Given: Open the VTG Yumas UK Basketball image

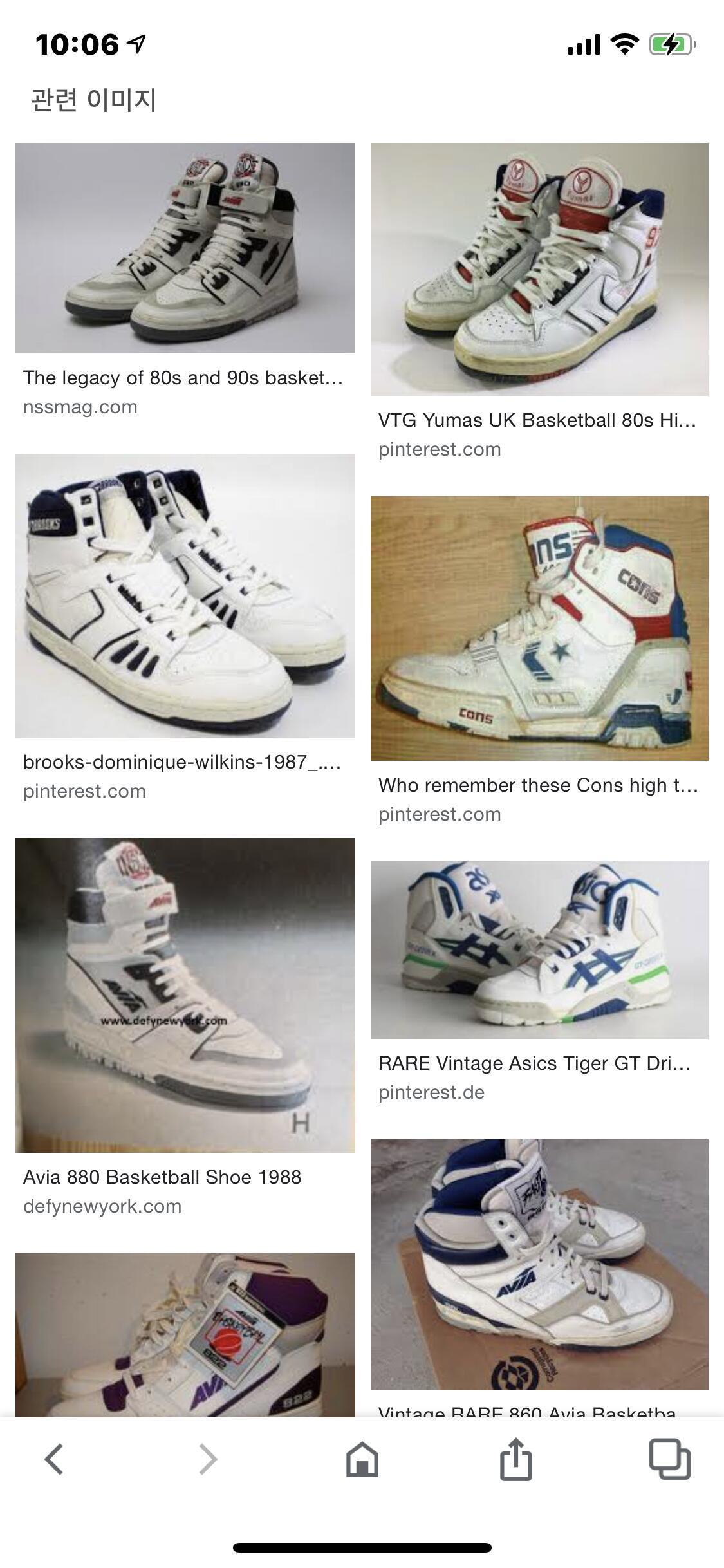Looking at the screenshot, I should click(539, 269).
